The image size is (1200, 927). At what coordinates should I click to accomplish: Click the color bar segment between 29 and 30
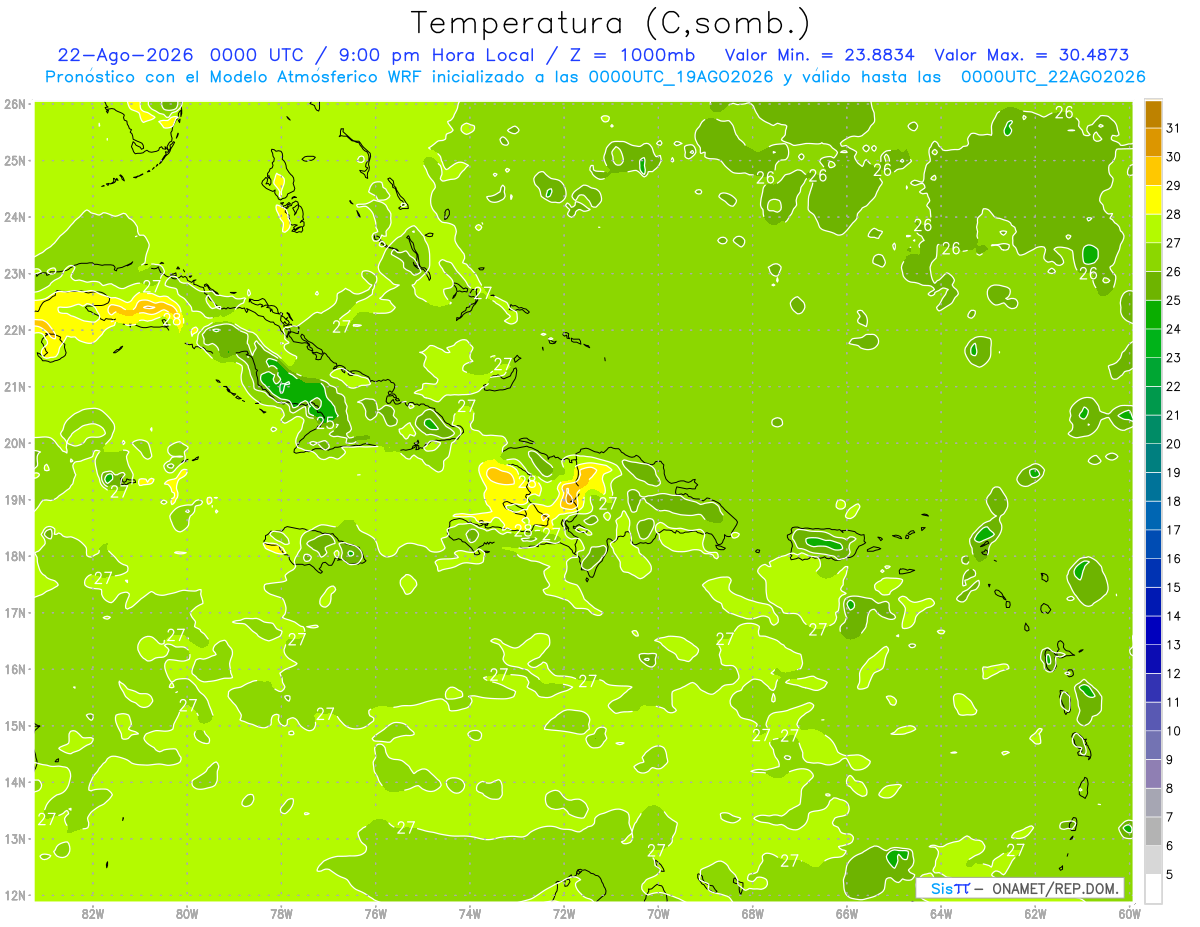1153,171
